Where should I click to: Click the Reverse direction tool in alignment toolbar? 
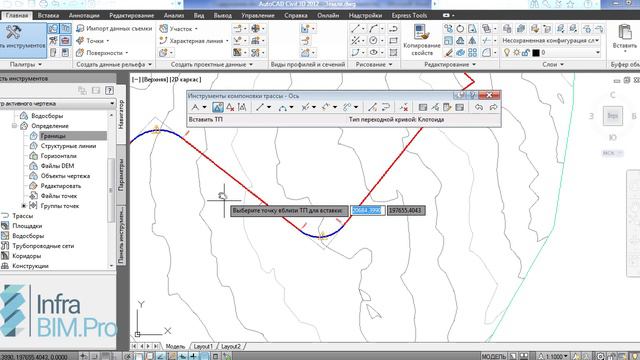(x=385, y=107)
